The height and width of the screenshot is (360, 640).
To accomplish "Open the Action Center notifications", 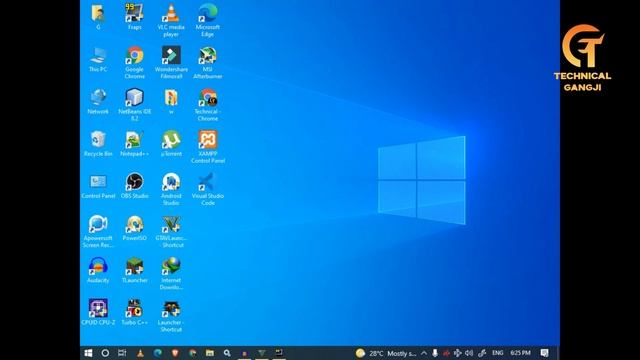I will click(544, 353).
